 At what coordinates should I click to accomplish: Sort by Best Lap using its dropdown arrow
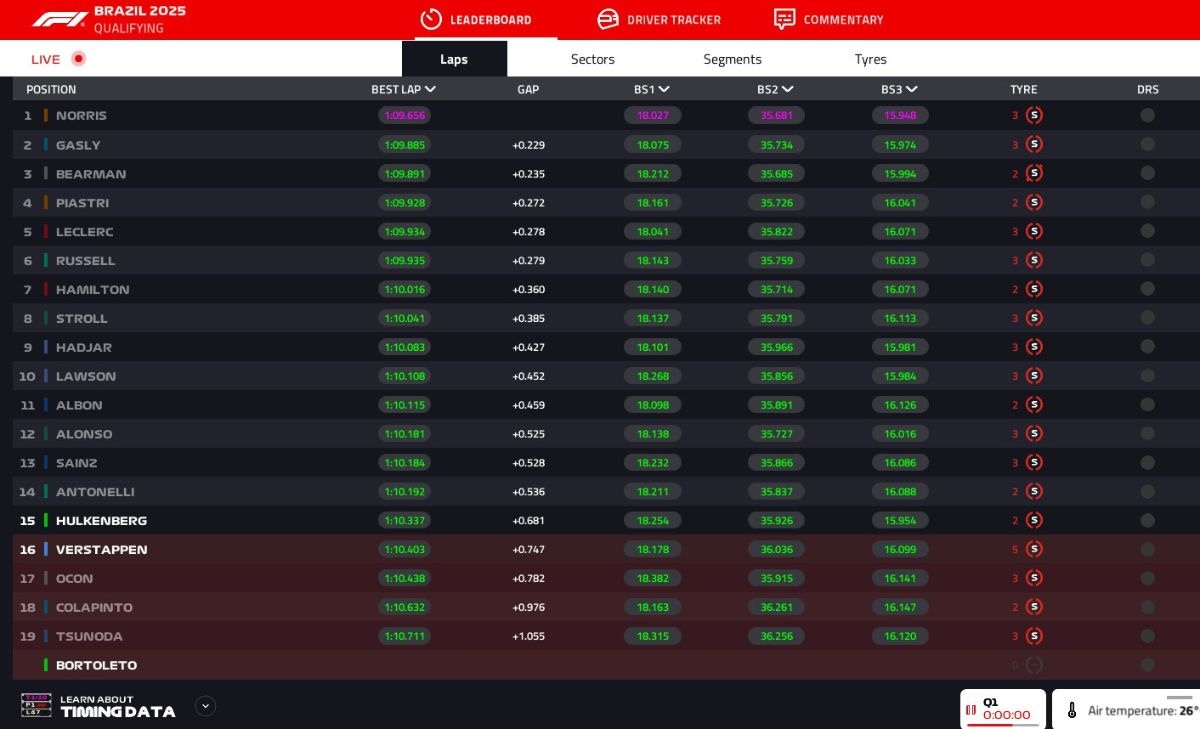pyautogui.click(x=431, y=89)
